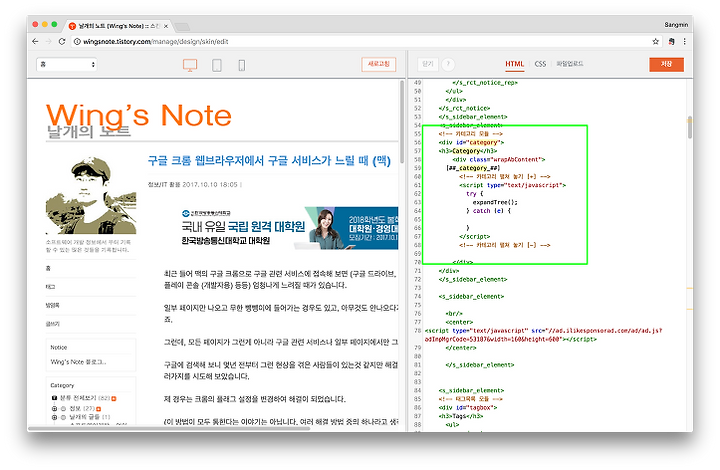Open the 정보/IT 활용 post category link
Viewport: 720px width, 470px height.
coord(164,185)
